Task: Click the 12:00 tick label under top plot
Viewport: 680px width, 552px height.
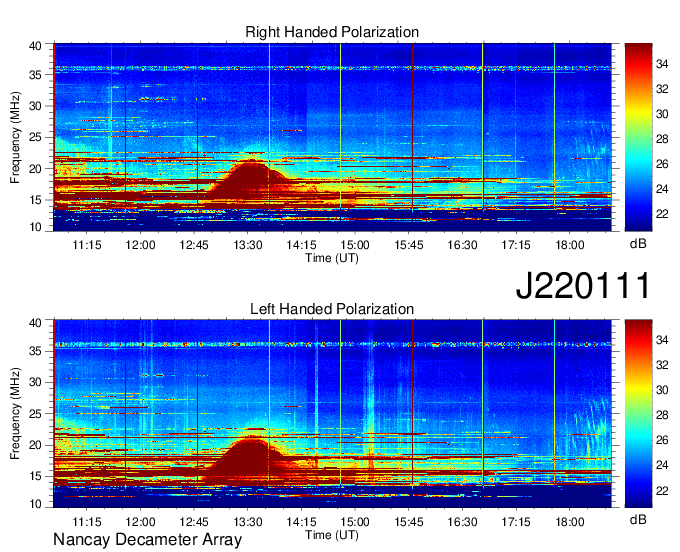Action: (141, 245)
